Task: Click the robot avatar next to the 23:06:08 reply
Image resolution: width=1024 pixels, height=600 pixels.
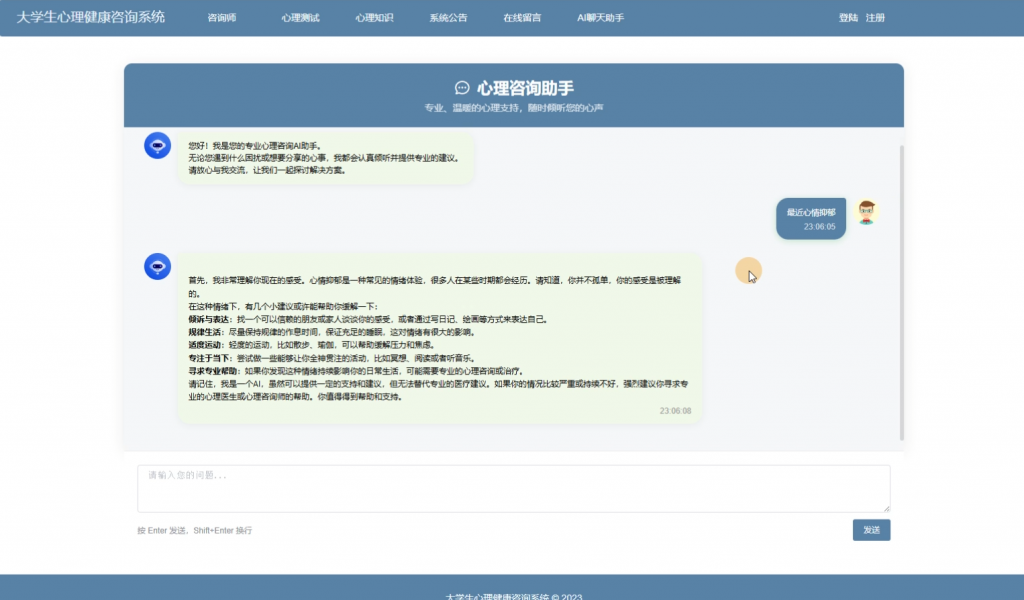Action: tap(157, 266)
